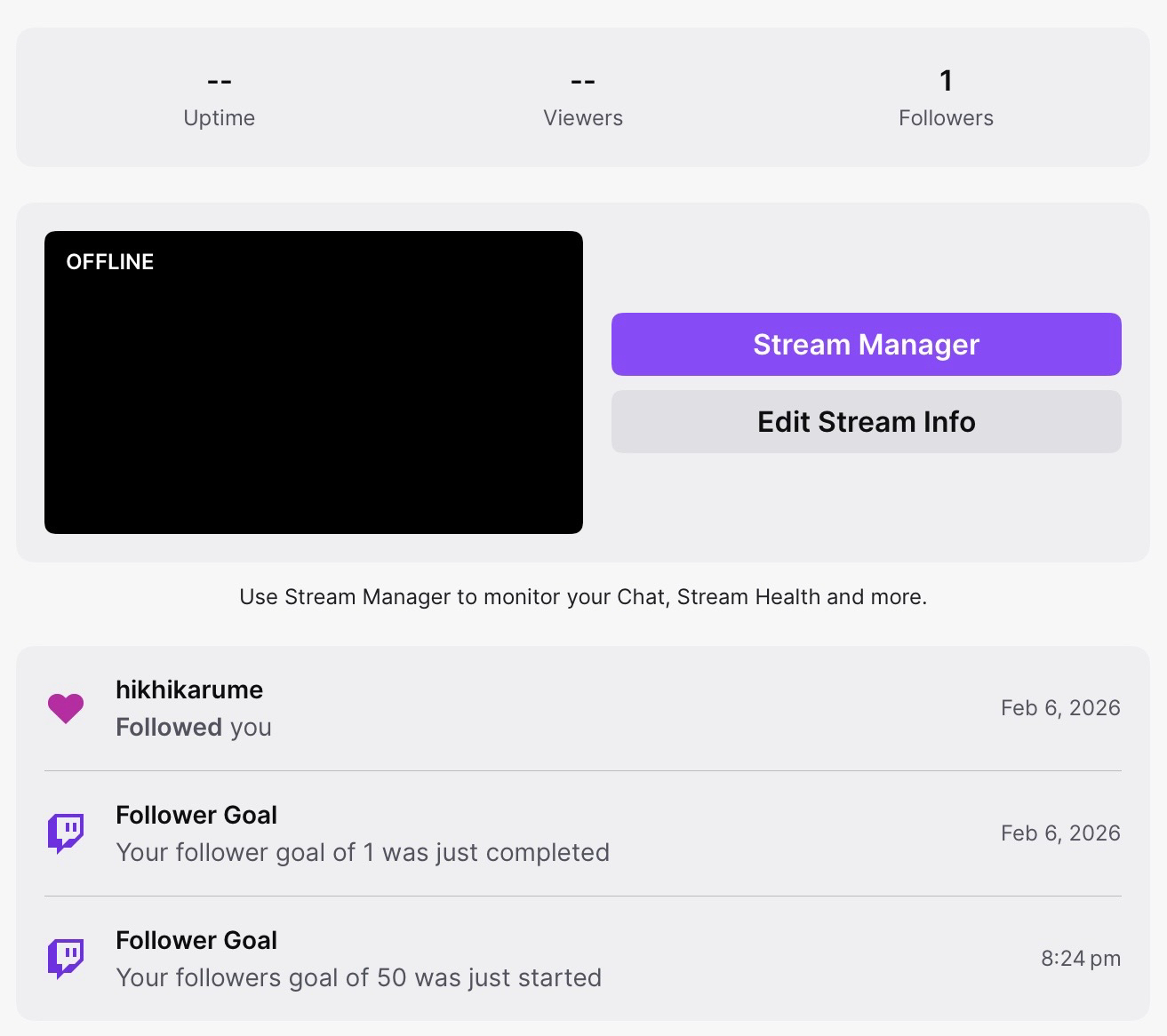
Task: Click the Uptime stat label
Action: (x=219, y=118)
